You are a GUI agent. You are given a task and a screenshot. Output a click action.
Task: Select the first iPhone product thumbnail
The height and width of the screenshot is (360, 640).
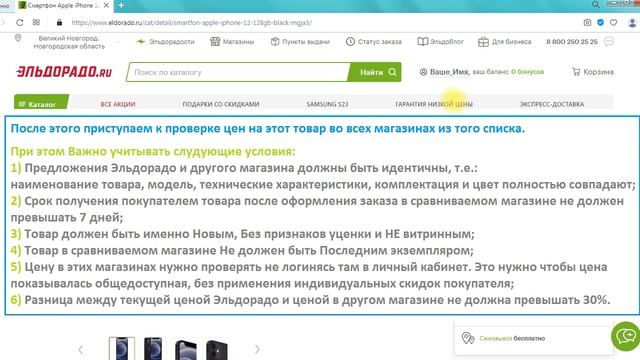click(x=122, y=349)
